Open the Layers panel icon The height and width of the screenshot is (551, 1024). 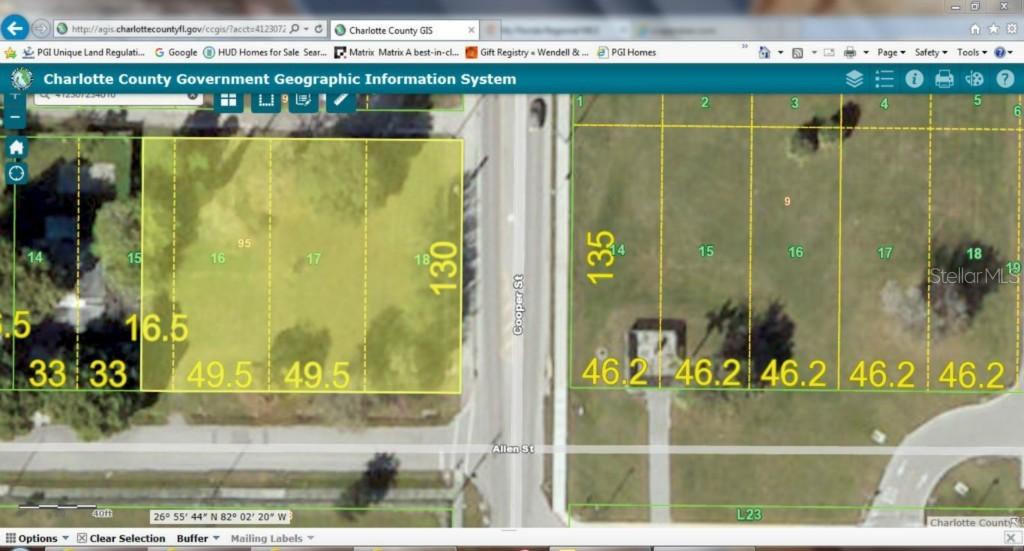[x=854, y=79]
